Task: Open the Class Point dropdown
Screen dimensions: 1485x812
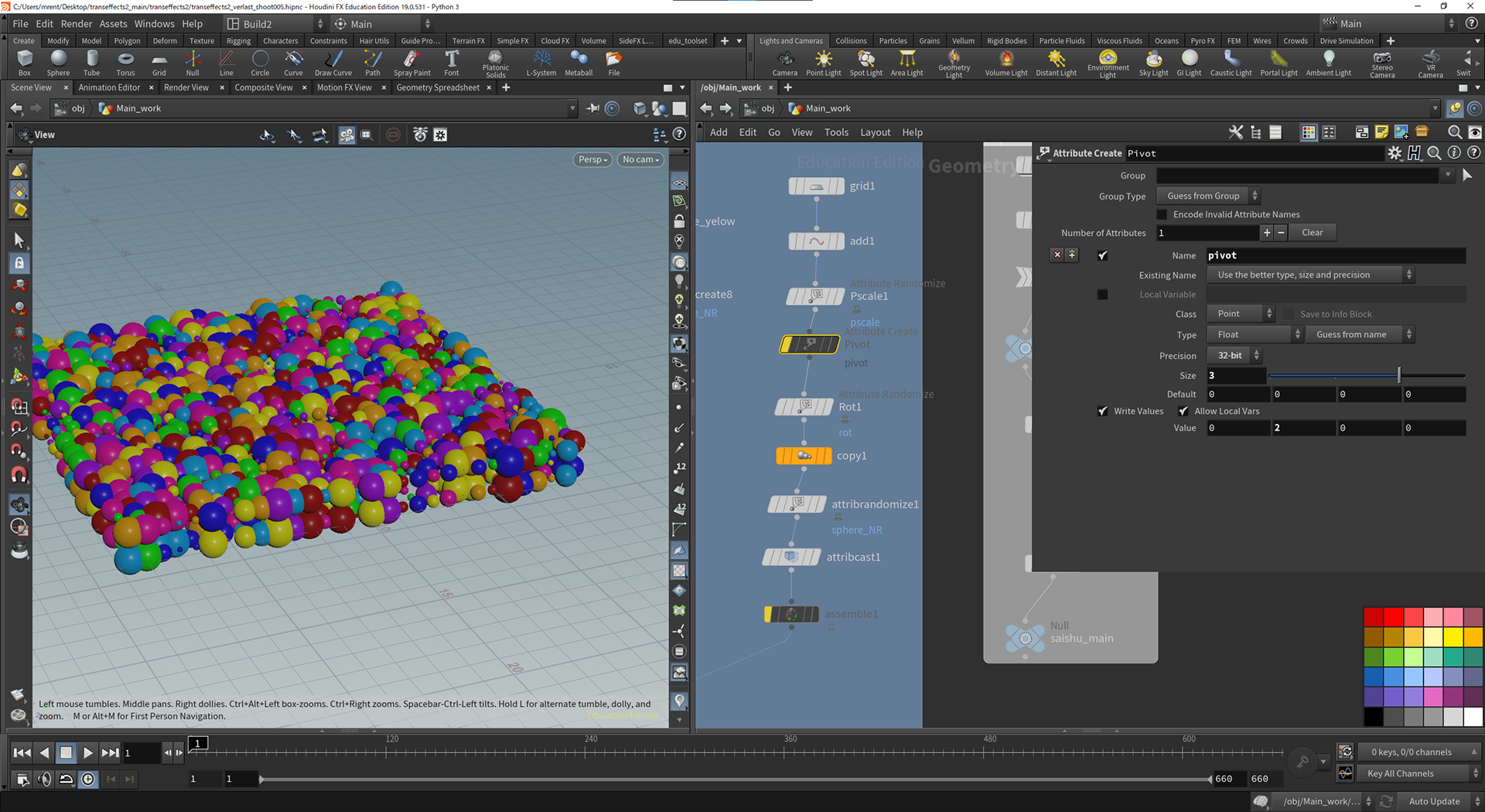Action: pyautogui.click(x=1241, y=313)
